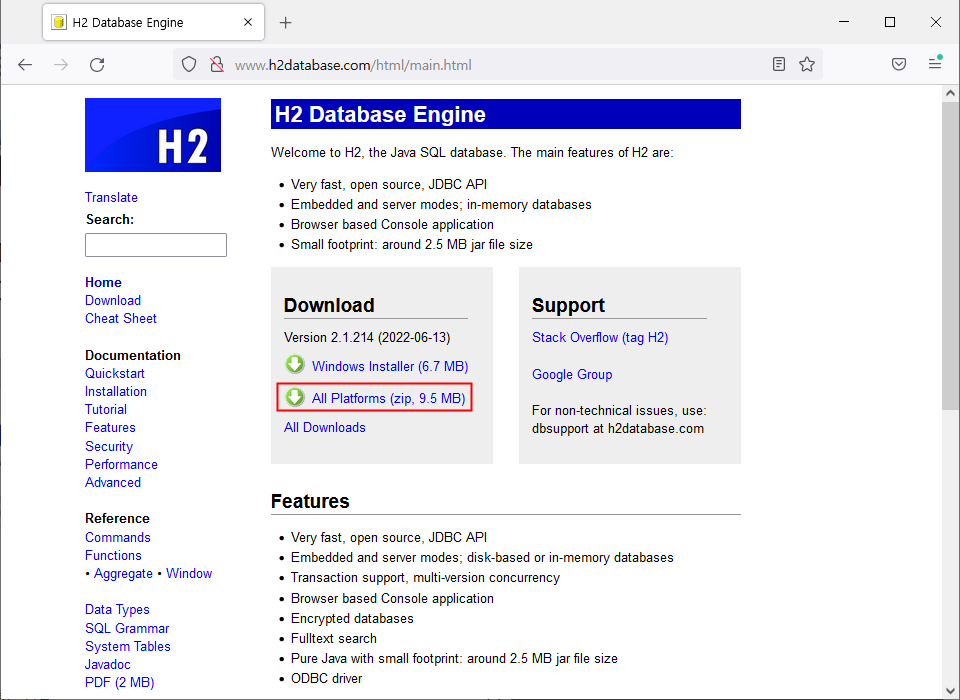Bookmark this page with the star icon

click(807, 64)
